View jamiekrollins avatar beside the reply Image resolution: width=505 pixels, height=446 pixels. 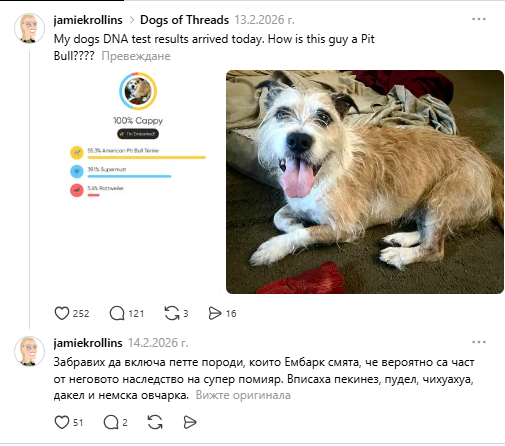[29, 351]
